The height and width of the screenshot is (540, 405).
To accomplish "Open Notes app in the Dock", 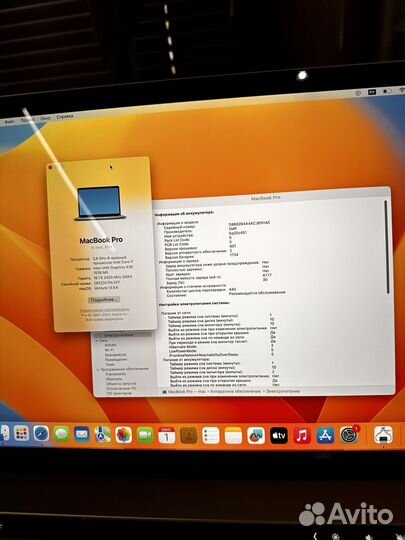I will [x=233, y=436].
